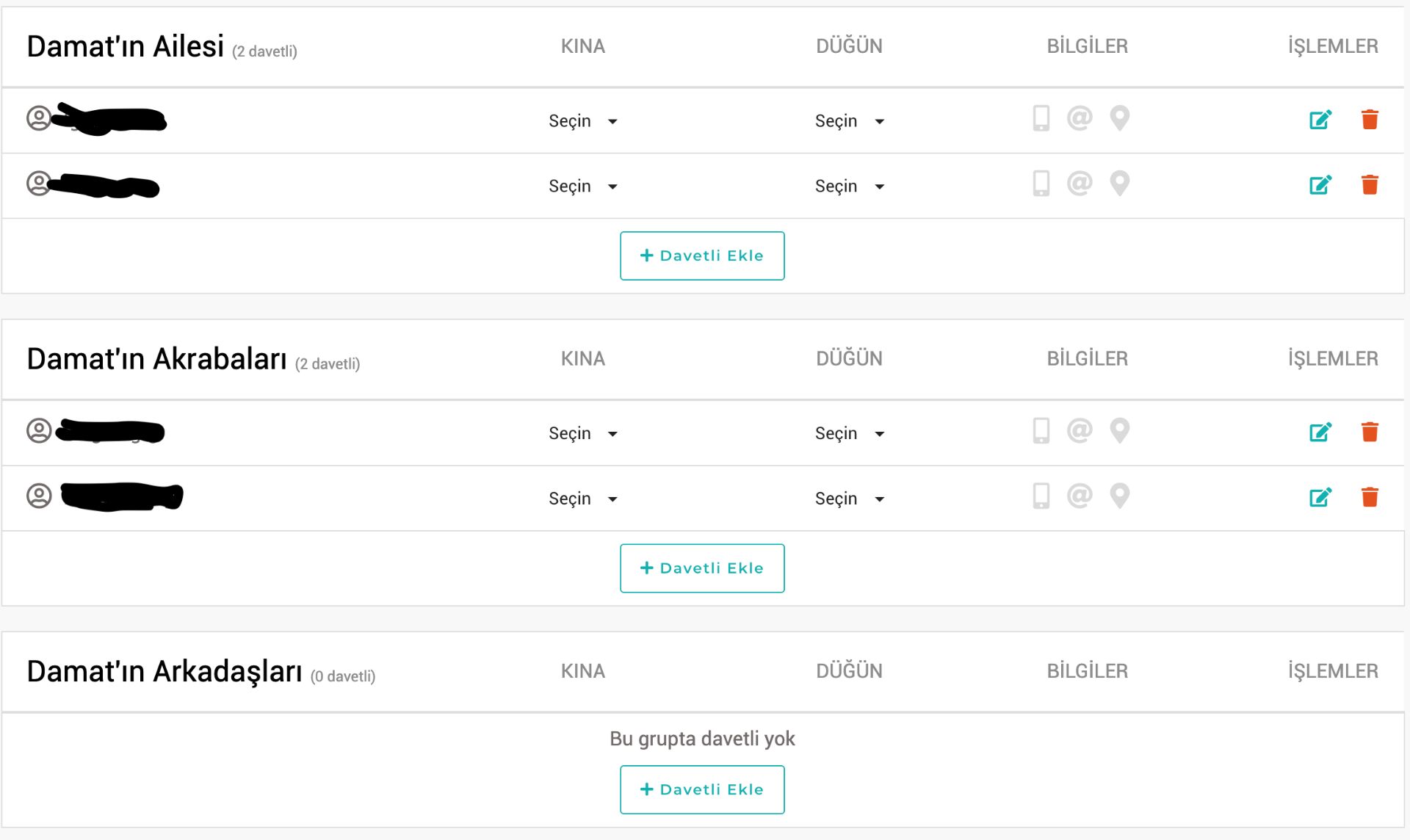This screenshot has height=840, width=1410.
Task: Click location pin of first guest in Damat'ın Akrabaları
Action: pyautogui.click(x=1119, y=431)
